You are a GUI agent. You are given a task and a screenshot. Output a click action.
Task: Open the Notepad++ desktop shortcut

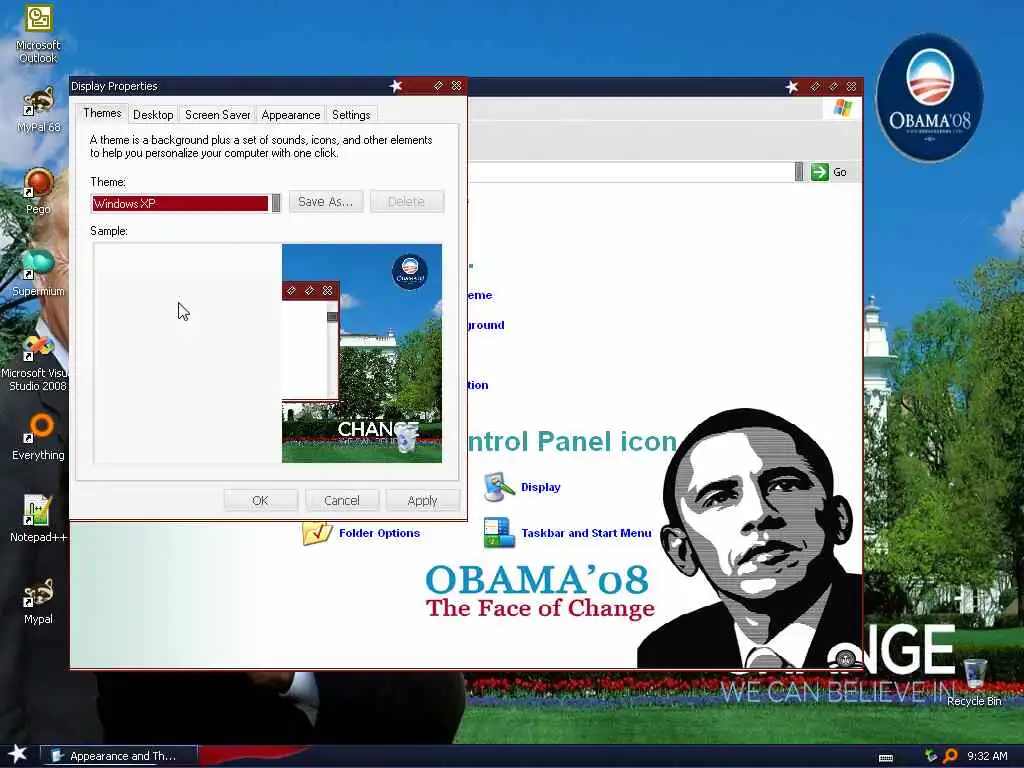pyautogui.click(x=38, y=519)
